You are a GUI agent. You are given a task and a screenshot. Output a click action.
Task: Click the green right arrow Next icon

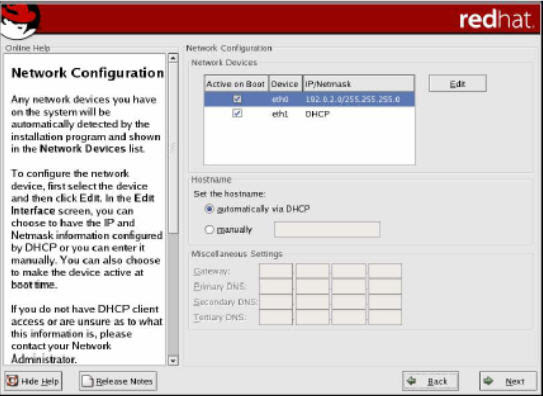coord(489,381)
